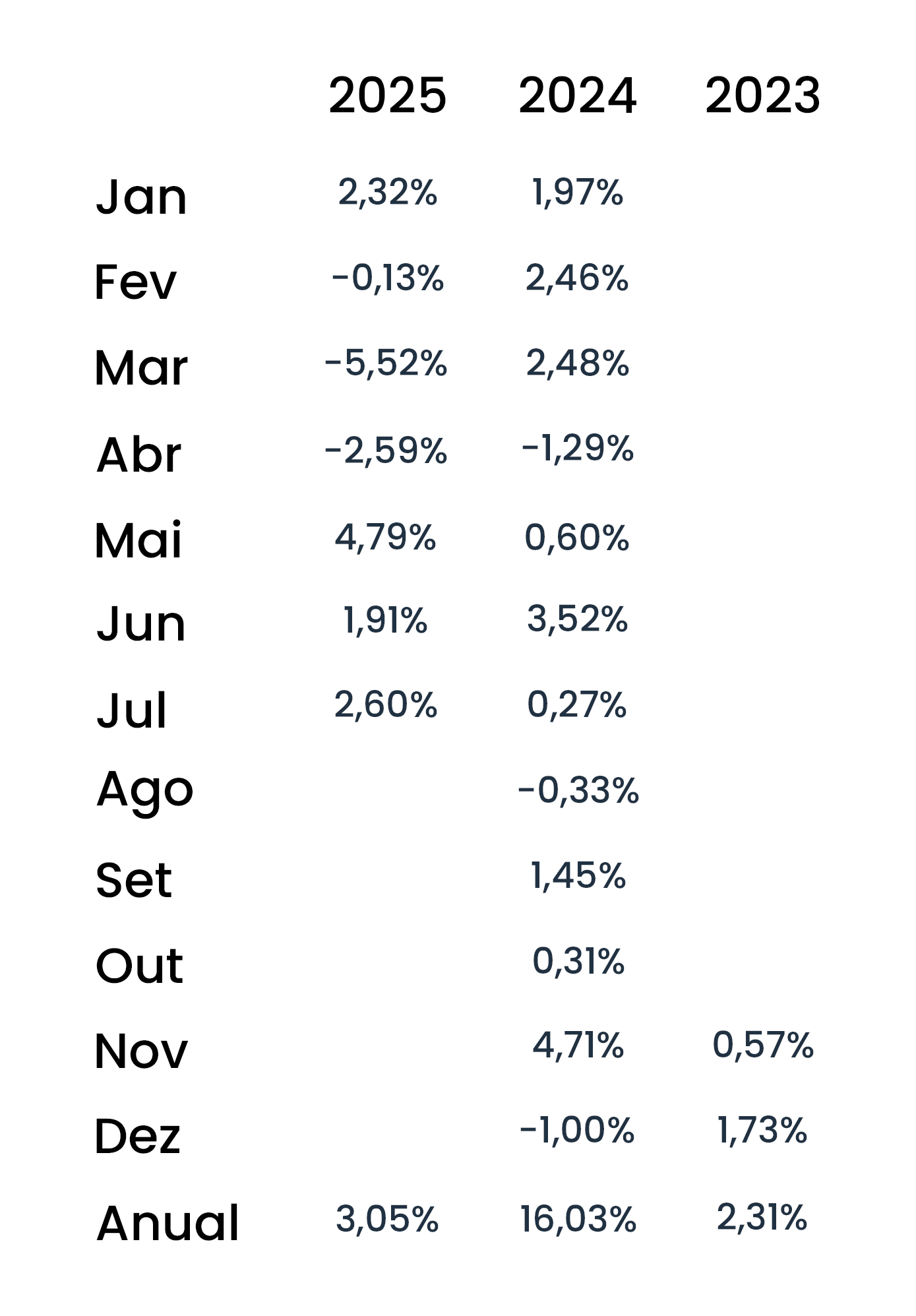Click the Dez 2023 value 1,73%
This screenshot has width=916, height=1316.
pyautogui.click(x=762, y=1131)
